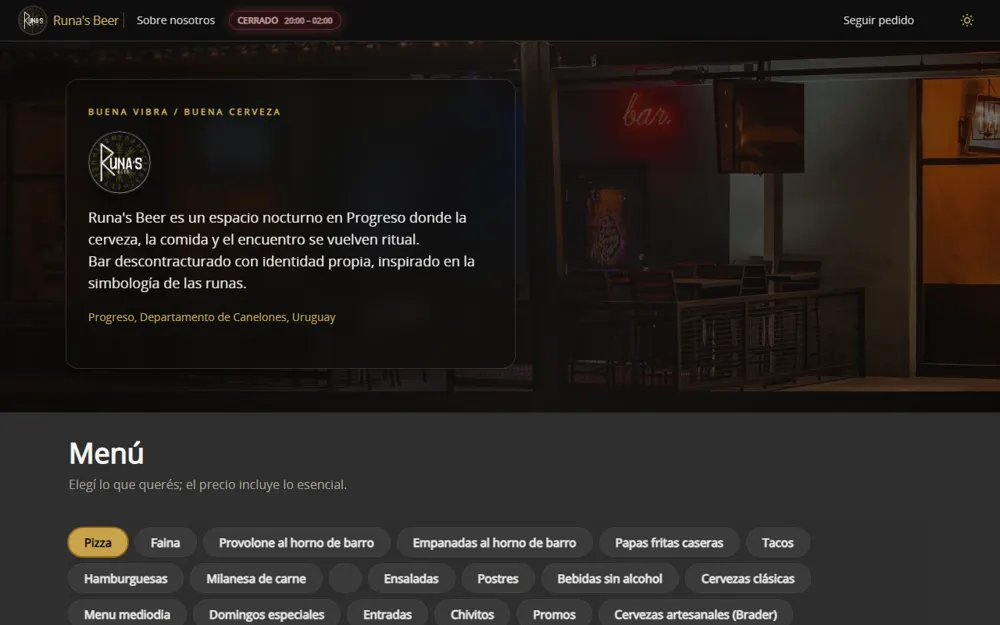Select the Promos category
Viewport: 1000px width, 625px height.
pos(554,614)
